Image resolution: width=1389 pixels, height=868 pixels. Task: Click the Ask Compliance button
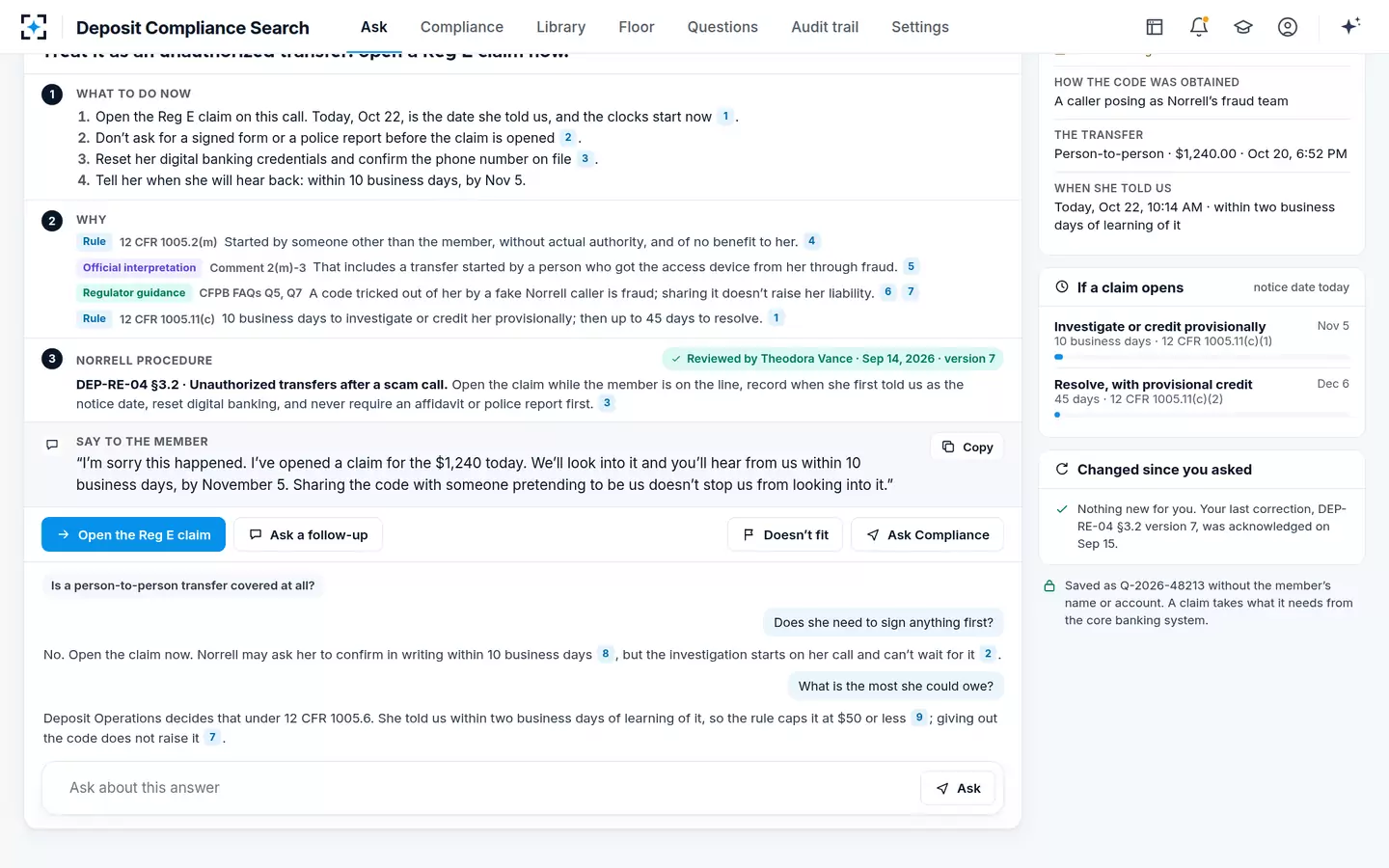point(927,534)
